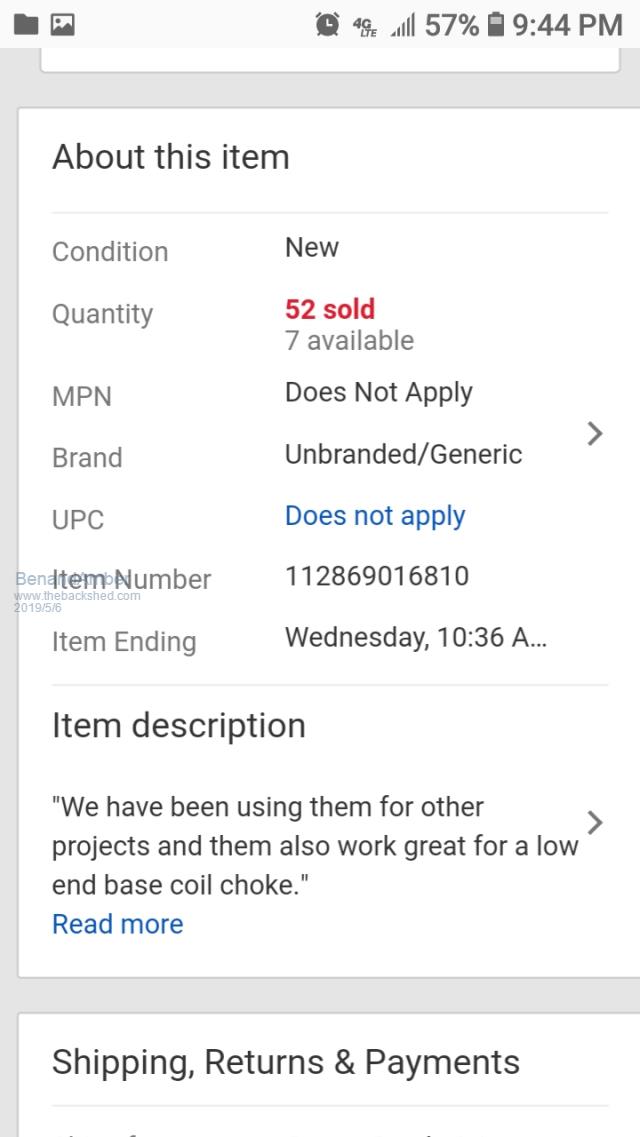Tap the Item Ending date value
640x1137 pixels.
pyautogui.click(x=415, y=637)
